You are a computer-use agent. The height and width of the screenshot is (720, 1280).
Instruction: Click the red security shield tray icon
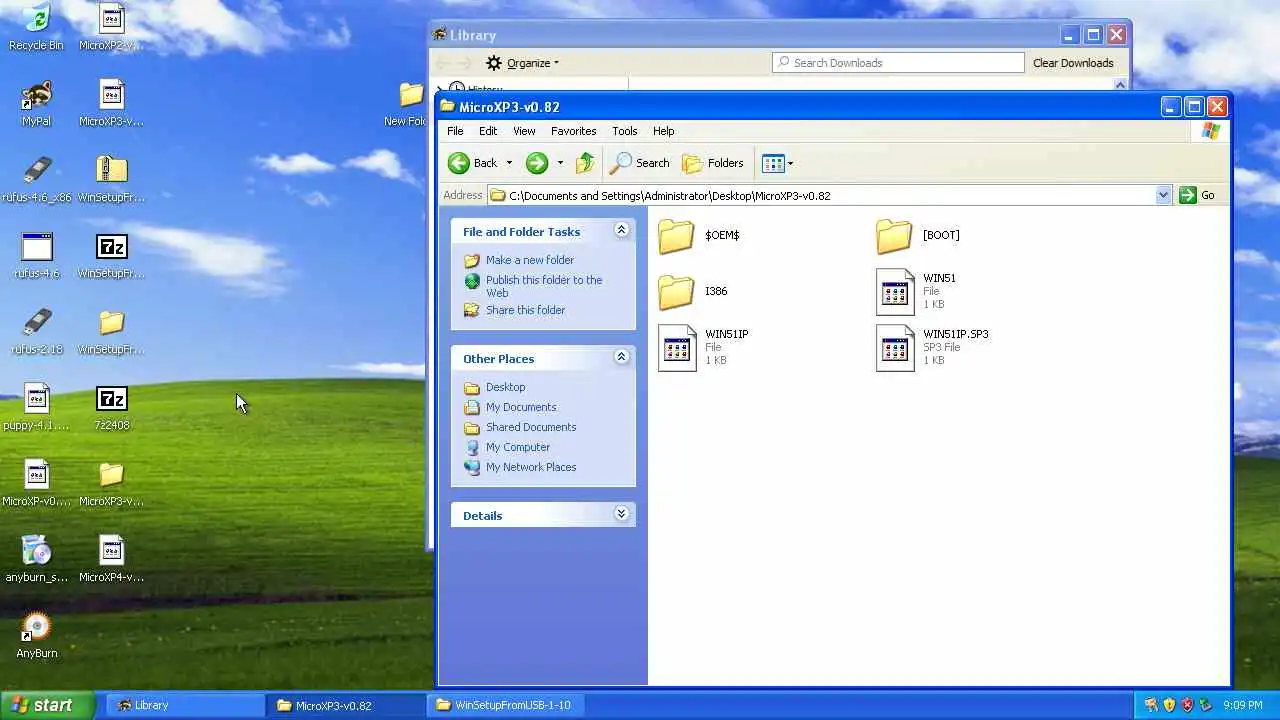pyautogui.click(x=1187, y=705)
